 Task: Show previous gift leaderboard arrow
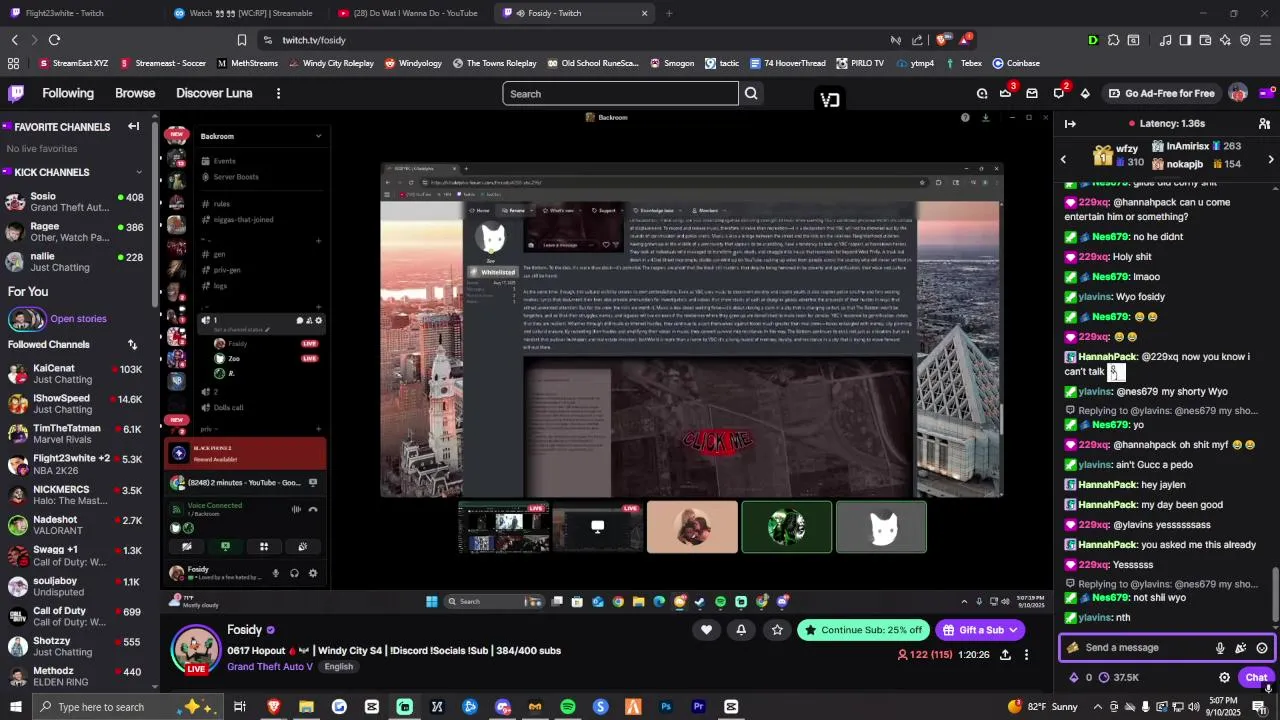pos(1063,159)
